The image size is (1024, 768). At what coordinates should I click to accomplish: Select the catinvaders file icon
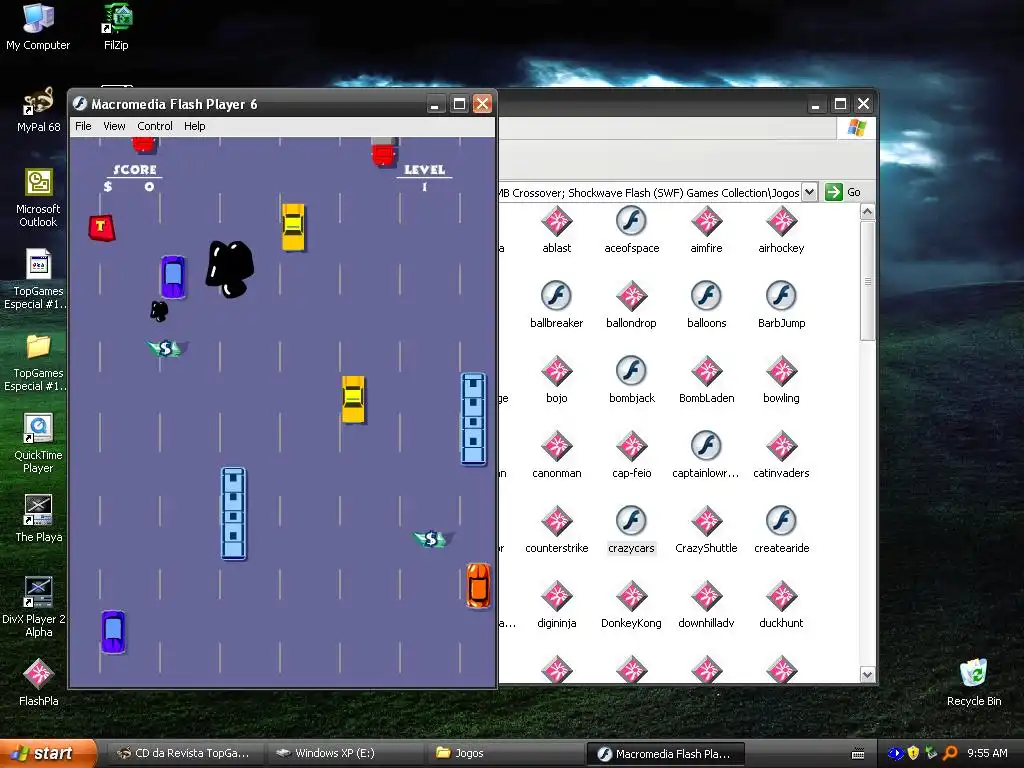click(x=782, y=447)
